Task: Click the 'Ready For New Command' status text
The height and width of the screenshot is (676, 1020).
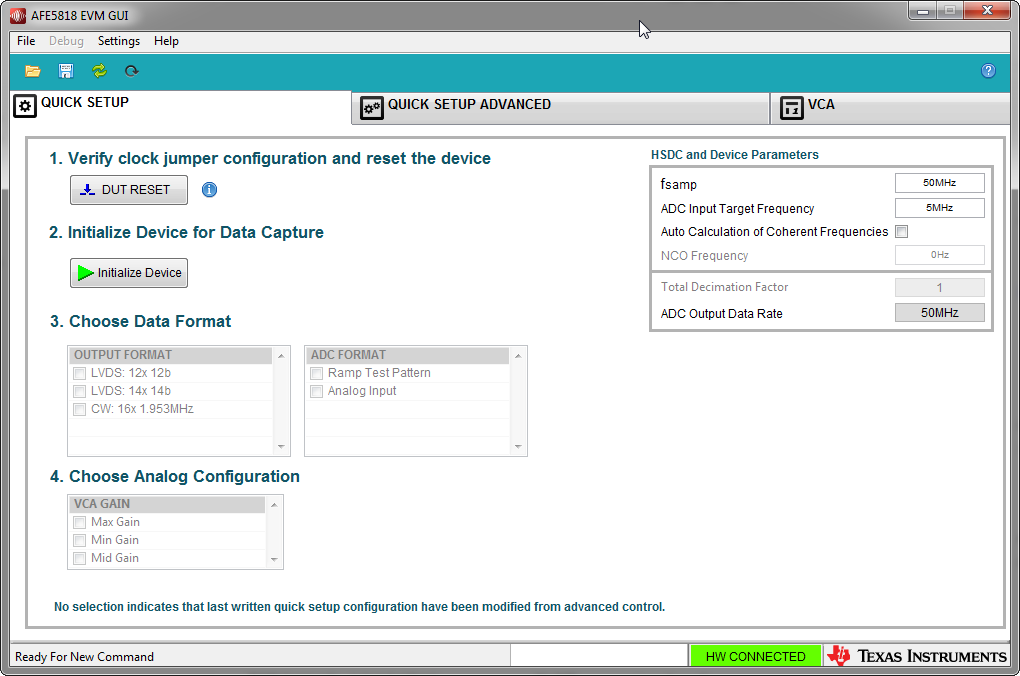Action: click(85, 656)
